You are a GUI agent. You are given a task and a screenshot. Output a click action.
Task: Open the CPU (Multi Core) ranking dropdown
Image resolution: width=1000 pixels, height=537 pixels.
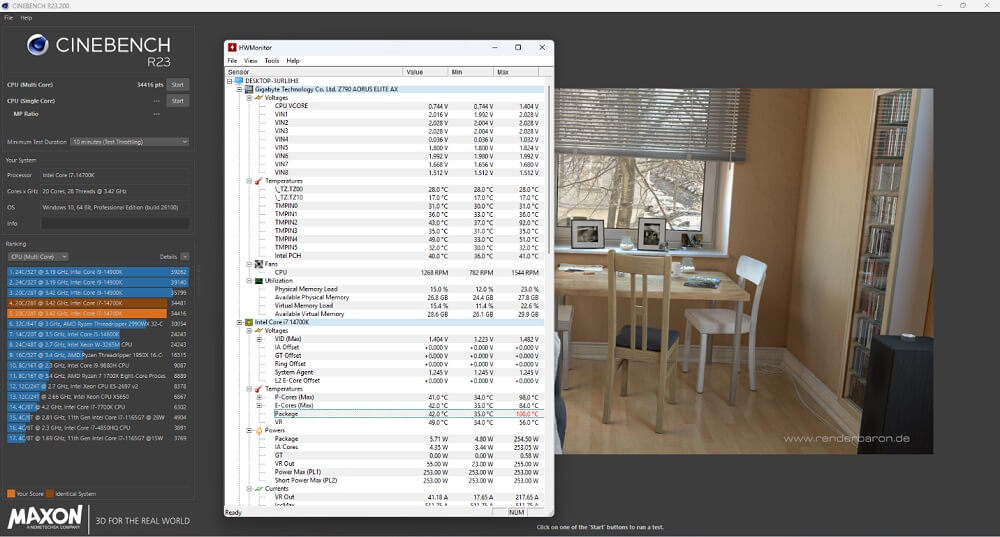[x=39, y=257]
